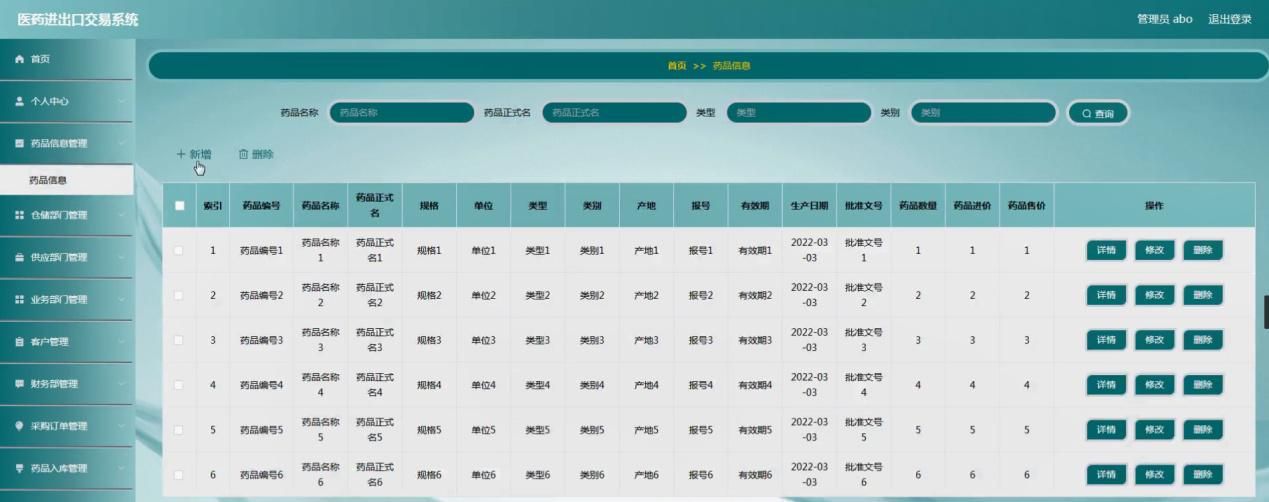Click the plus icon to add new 药品
The image size is (1269, 502).
tap(181, 154)
